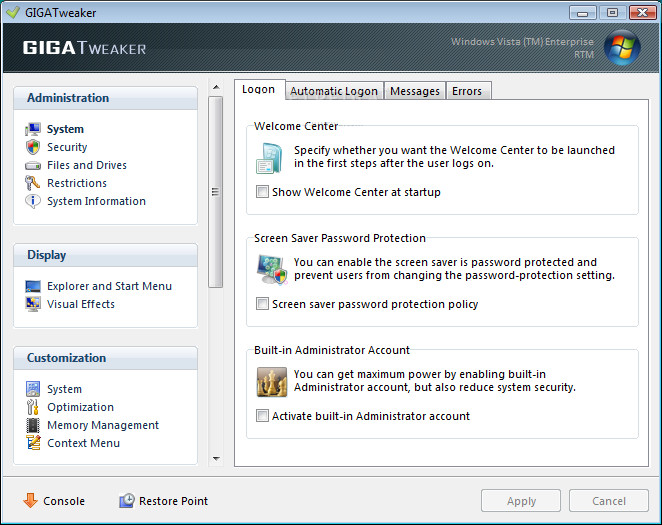Toggle Screen saver password protection policy
Viewport: 662px width, 525px height.
[262, 304]
